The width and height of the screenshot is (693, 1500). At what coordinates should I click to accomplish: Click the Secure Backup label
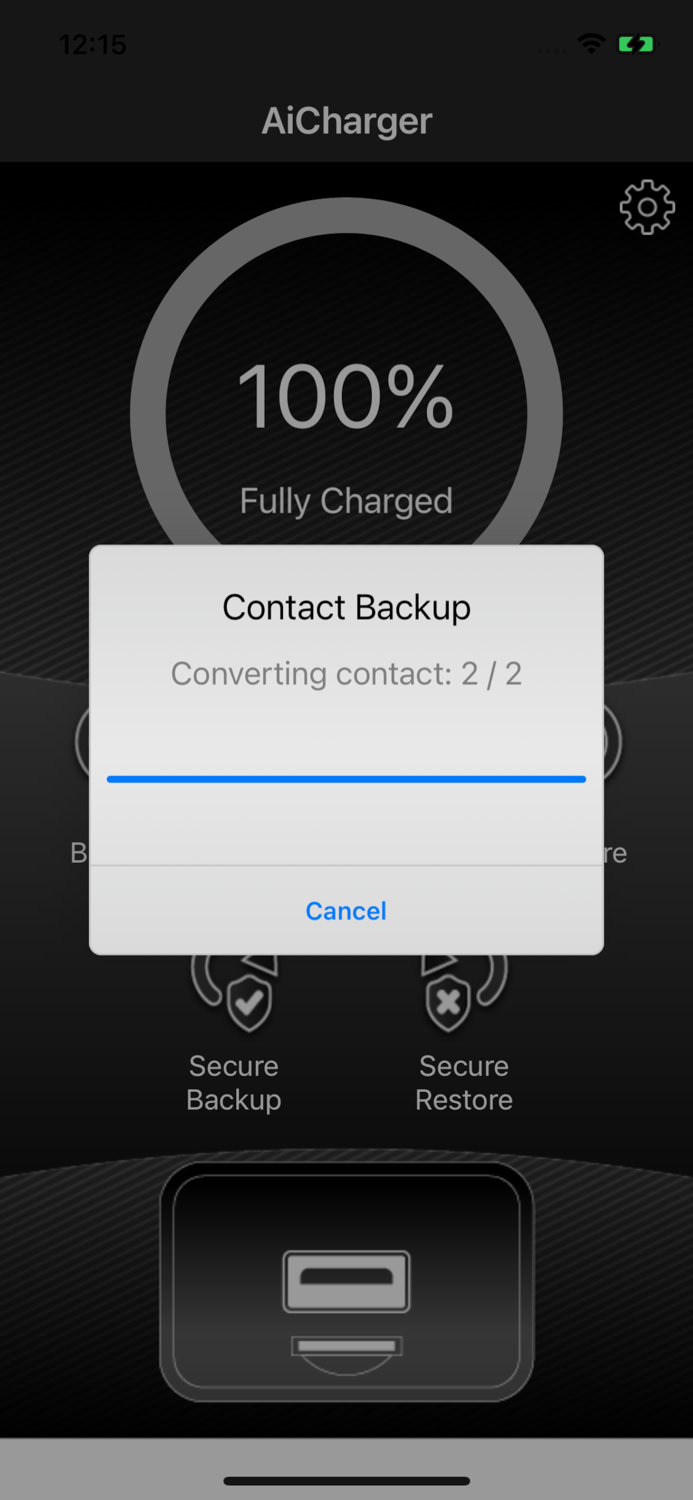pyautogui.click(x=234, y=1083)
